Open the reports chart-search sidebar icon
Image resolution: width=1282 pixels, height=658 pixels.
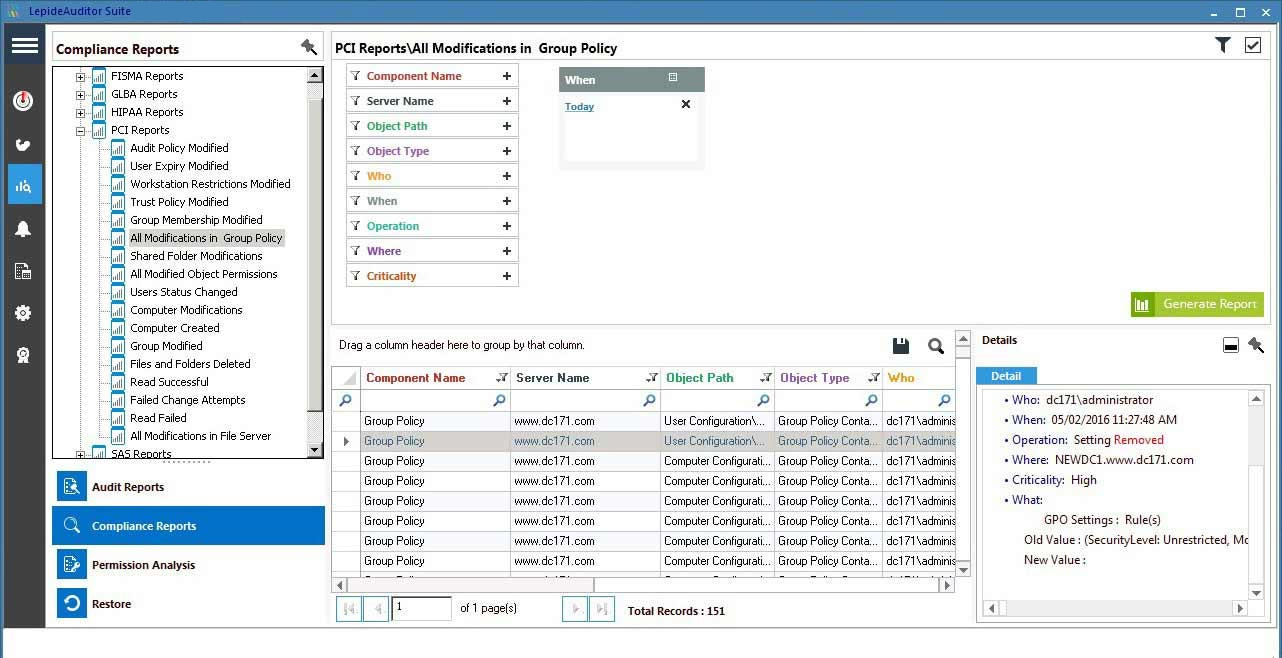pos(24,185)
